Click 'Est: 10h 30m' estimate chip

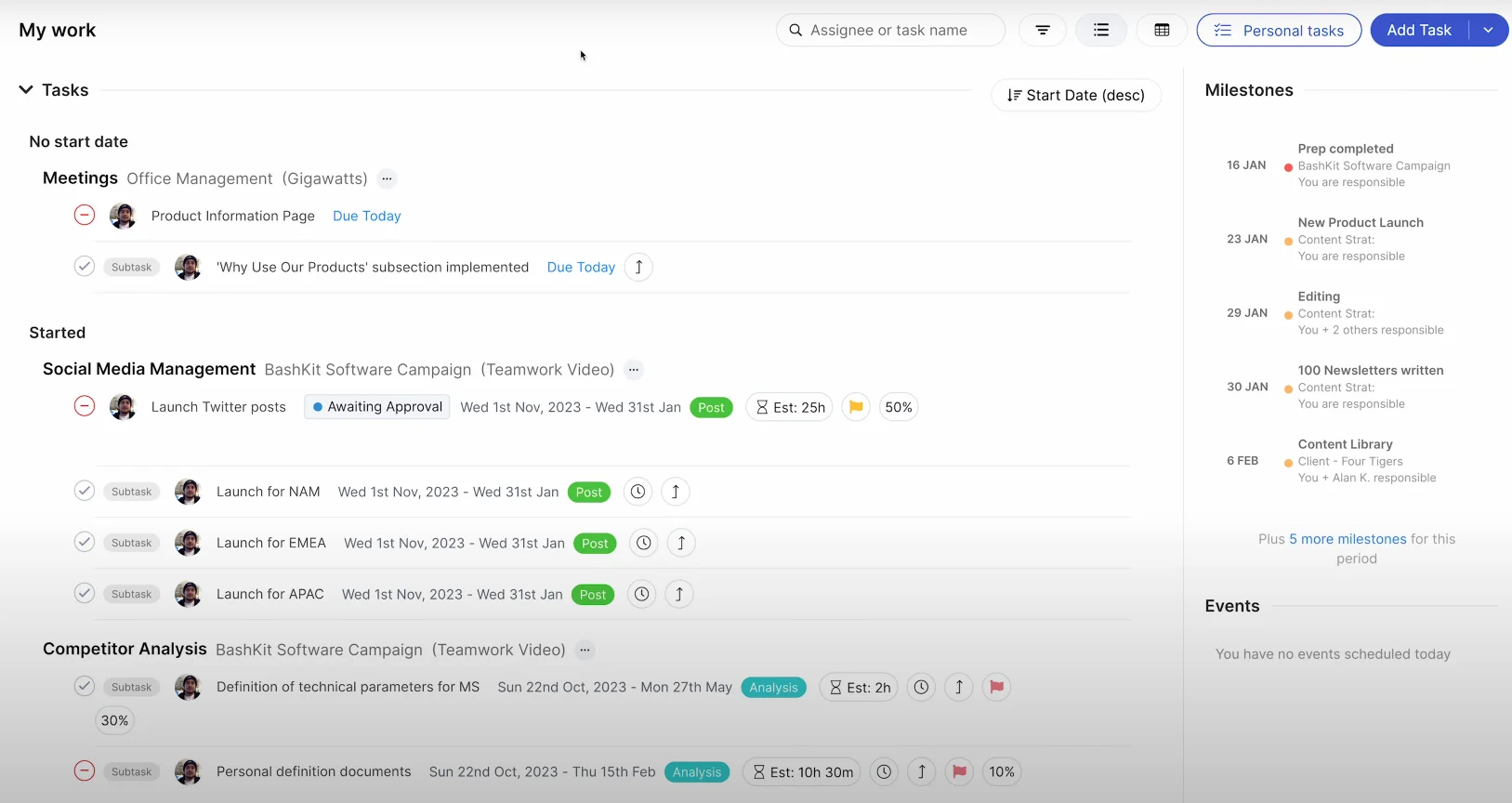[802, 771]
